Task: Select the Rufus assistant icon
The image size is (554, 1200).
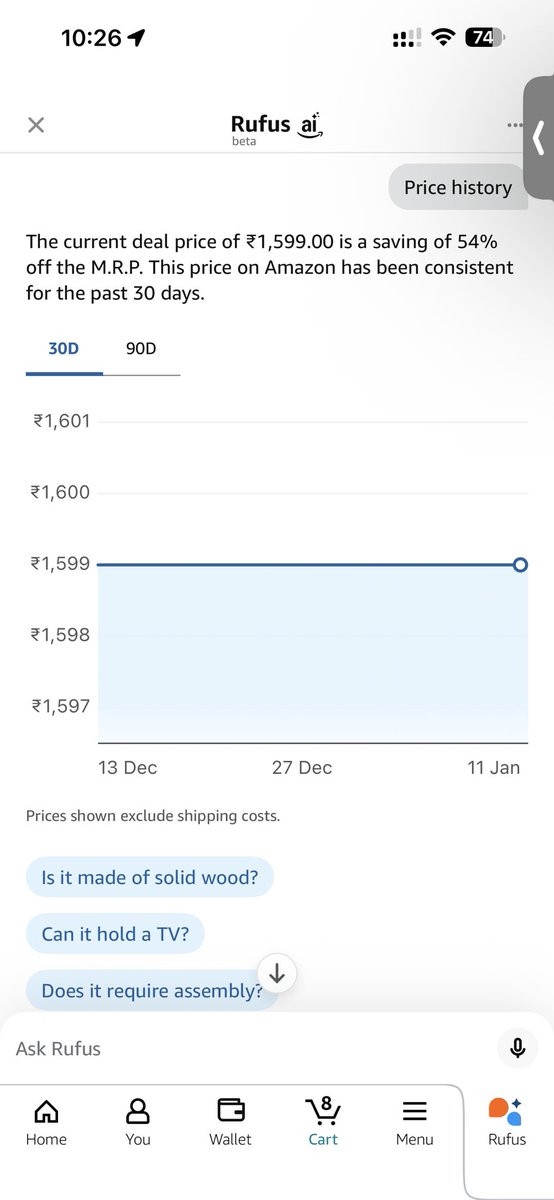Action: (506, 1120)
